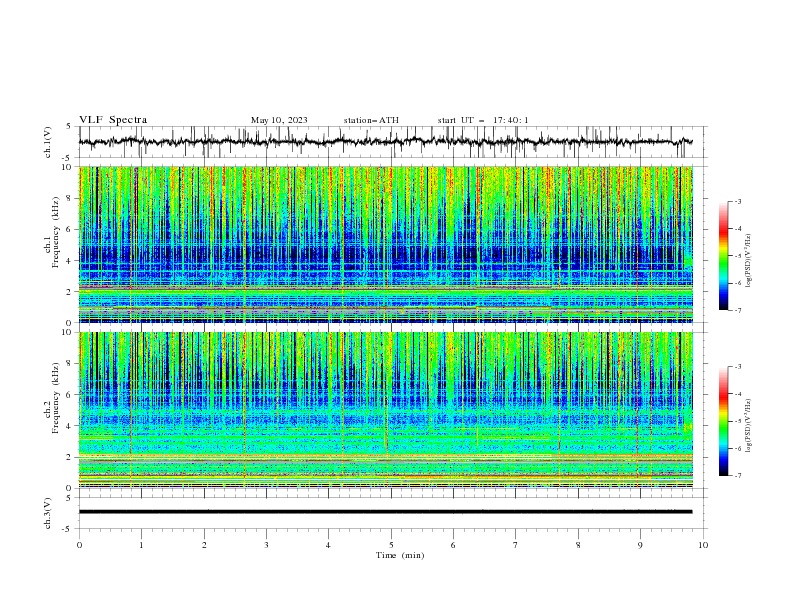Click the ch.1 voltage waveform trace
The height and width of the screenshot is (612, 792).
[x=385, y=142]
